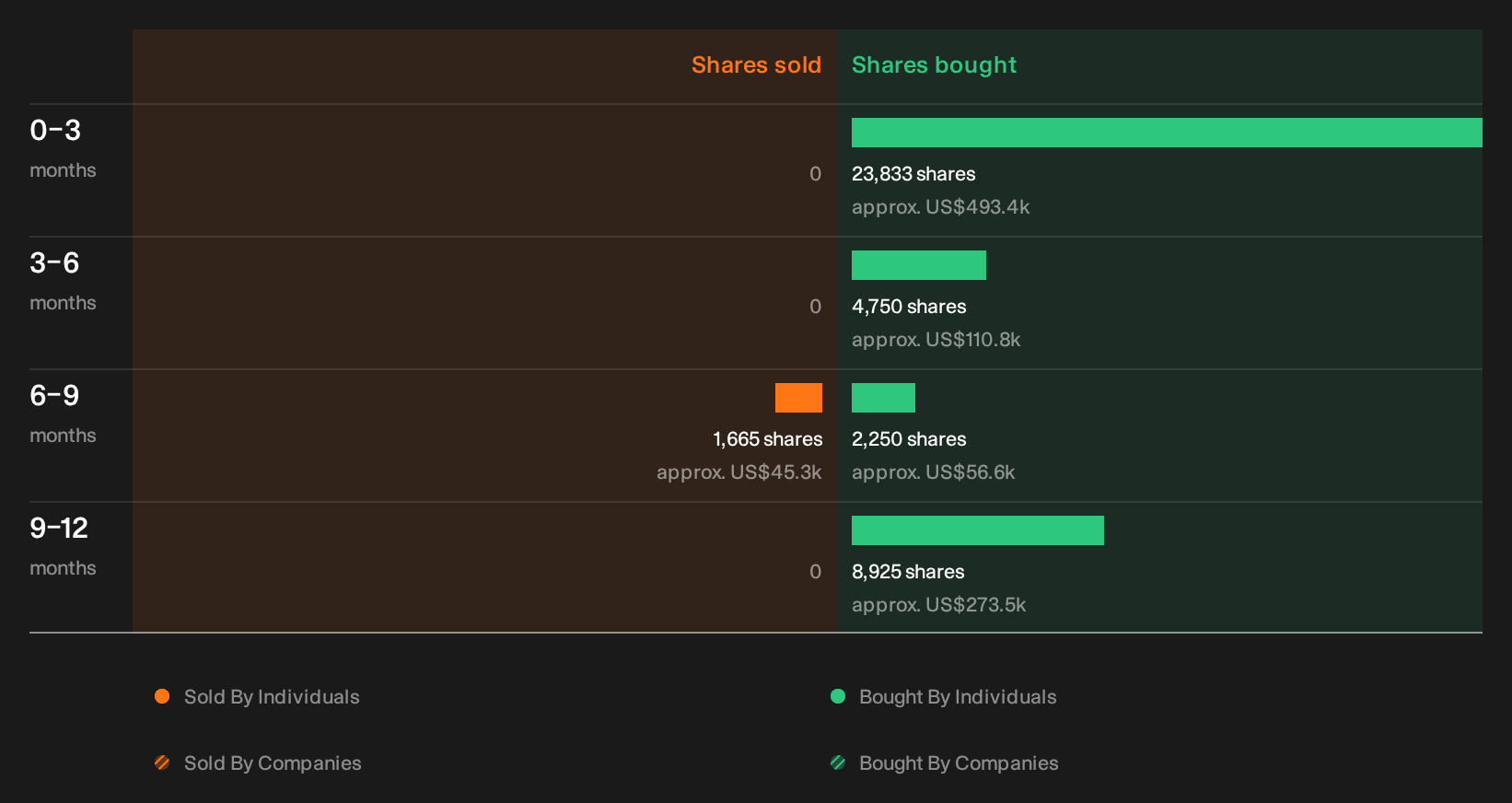Screen dimensions: 1512x803
Task: Click the Sold By Individuals legend text
Action: pyautogui.click(x=272, y=697)
